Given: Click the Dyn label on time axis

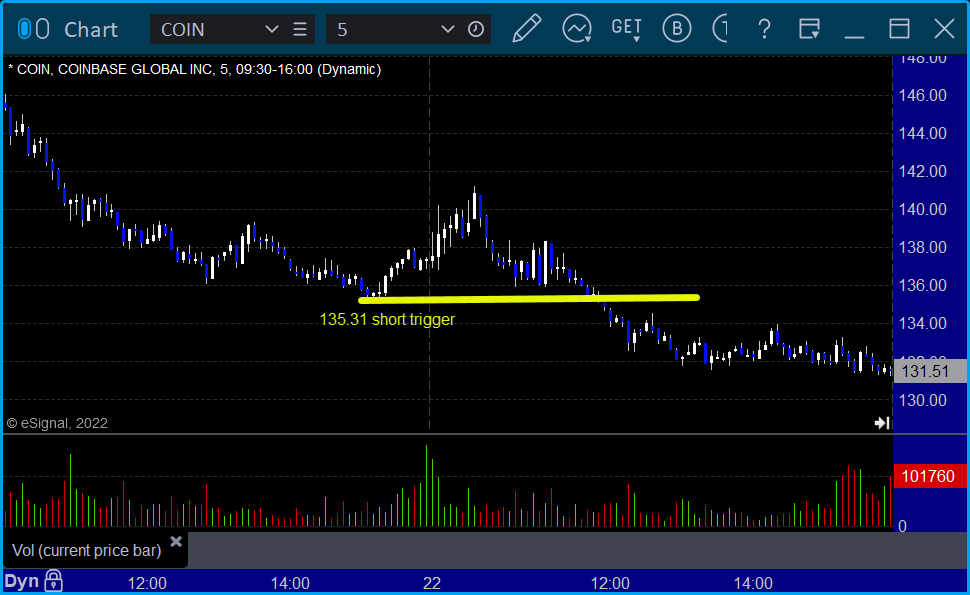Looking at the screenshot, I should tap(22, 581).
